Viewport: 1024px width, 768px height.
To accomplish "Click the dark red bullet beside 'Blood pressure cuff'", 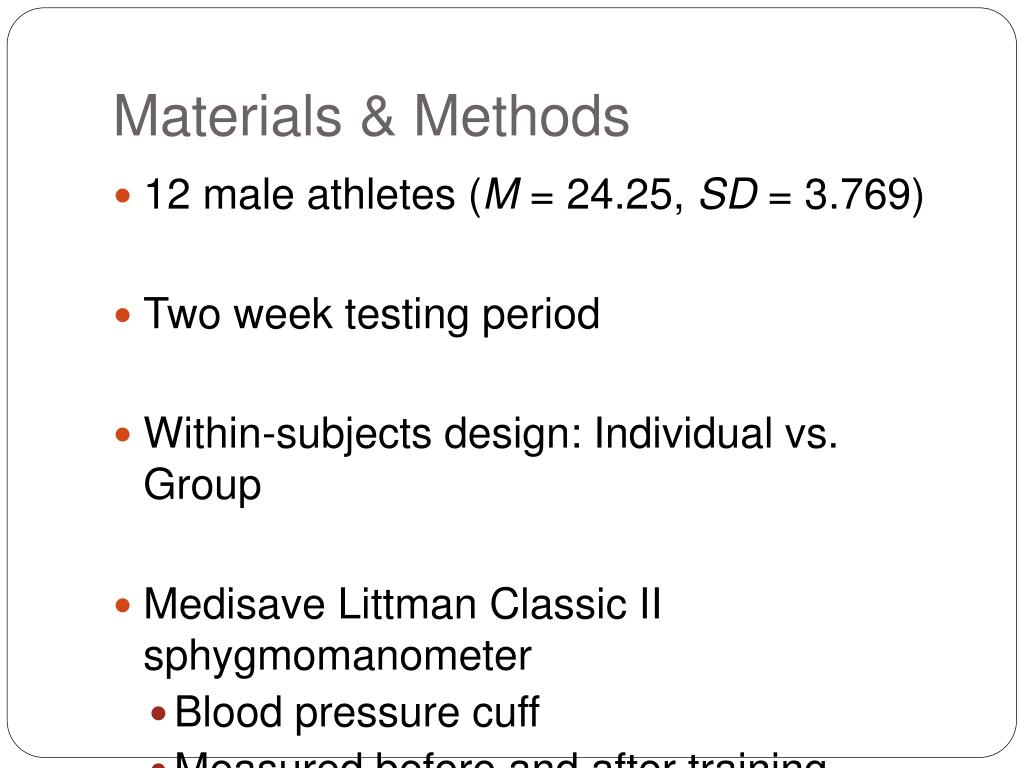I will [x=158, y=712].
